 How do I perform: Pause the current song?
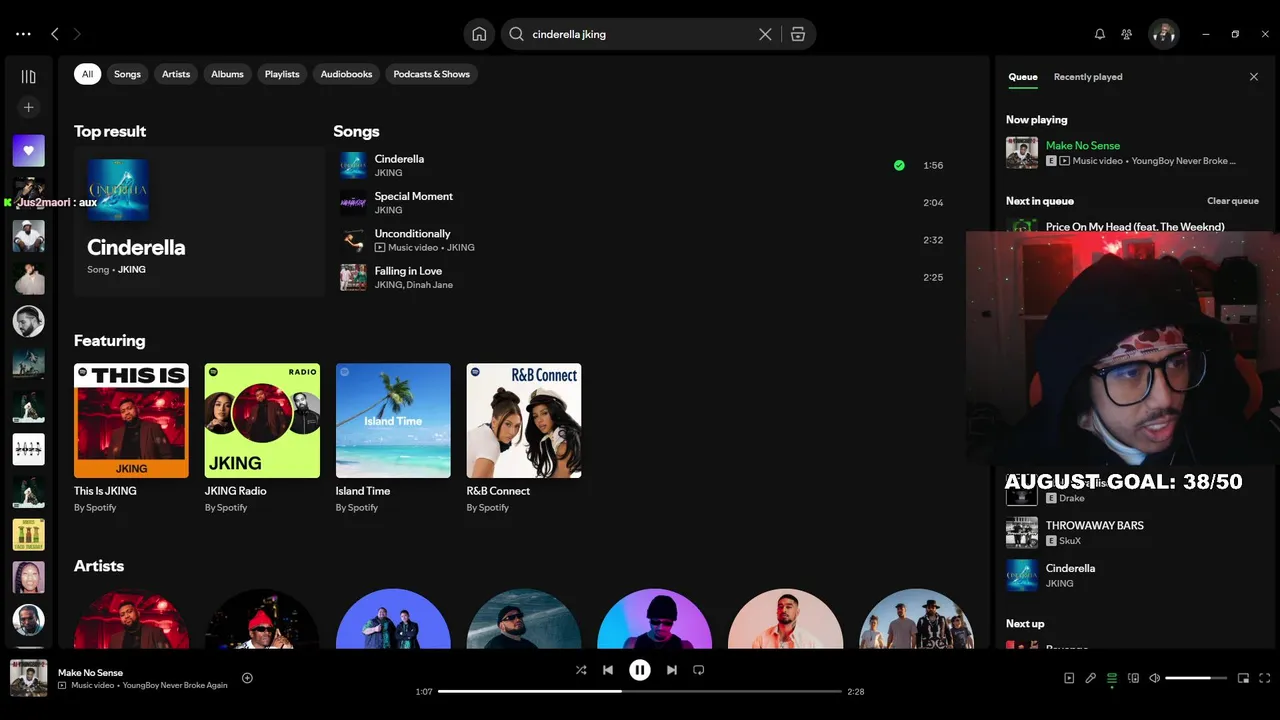tap(640, 670)
